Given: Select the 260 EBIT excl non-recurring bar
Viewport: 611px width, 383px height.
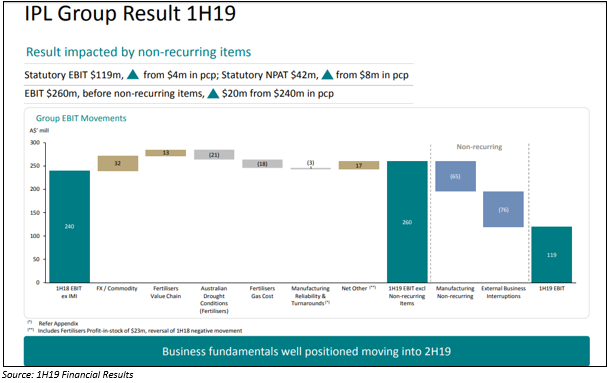Looking at the screenshot, I should coord(407,222).
